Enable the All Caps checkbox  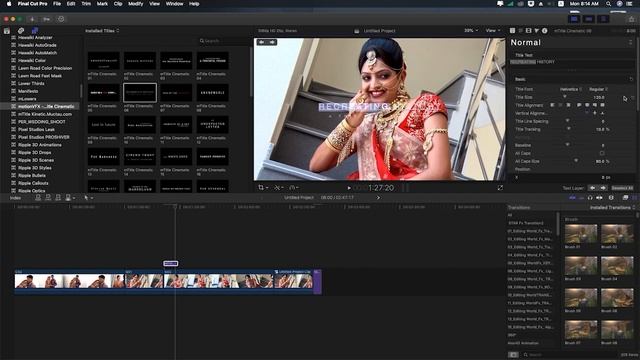(602, 153)
